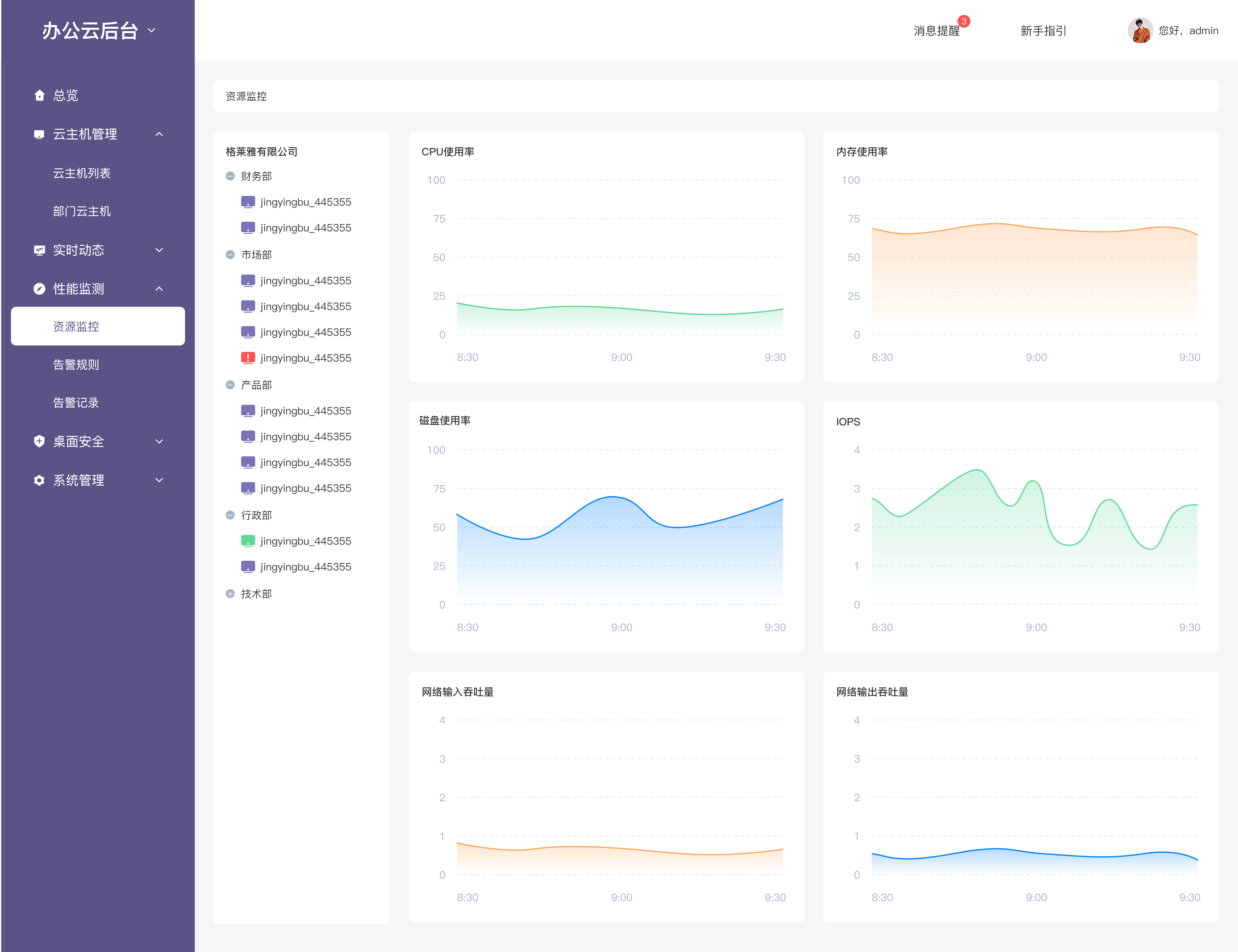Click the red notification badge showing 3
Viewport: 1238px width, 952px height.
[x=964, y=22]
